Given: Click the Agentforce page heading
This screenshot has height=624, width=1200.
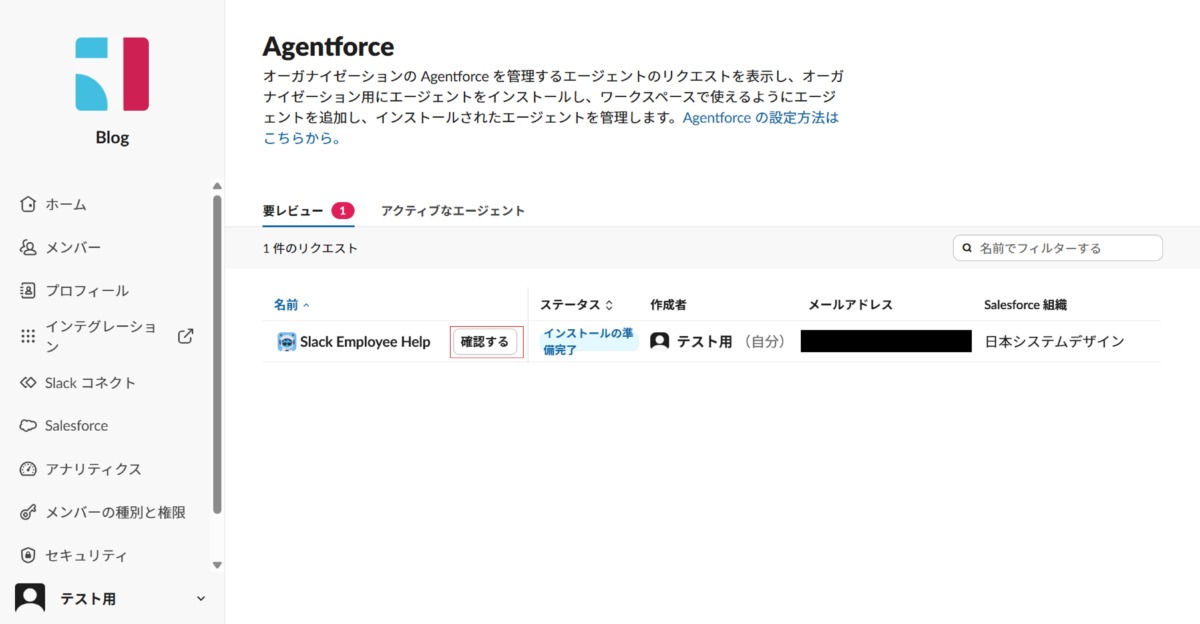Looking at the screenshot, I should click(x=328, y=46).
